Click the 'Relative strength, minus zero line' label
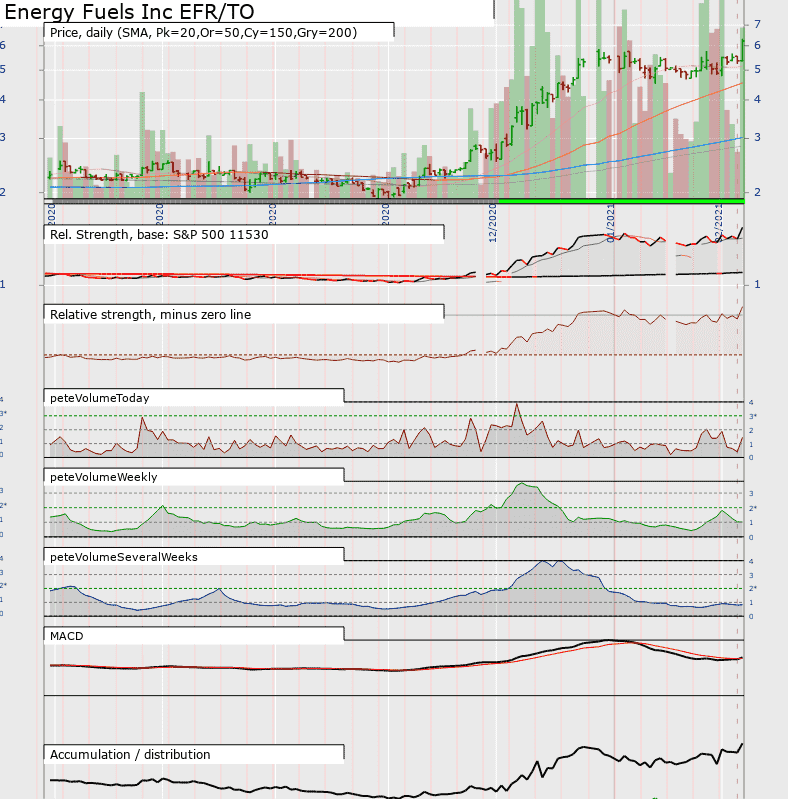Screen dimensions: 788x799 pyautogui.click(x=150, y=314)
